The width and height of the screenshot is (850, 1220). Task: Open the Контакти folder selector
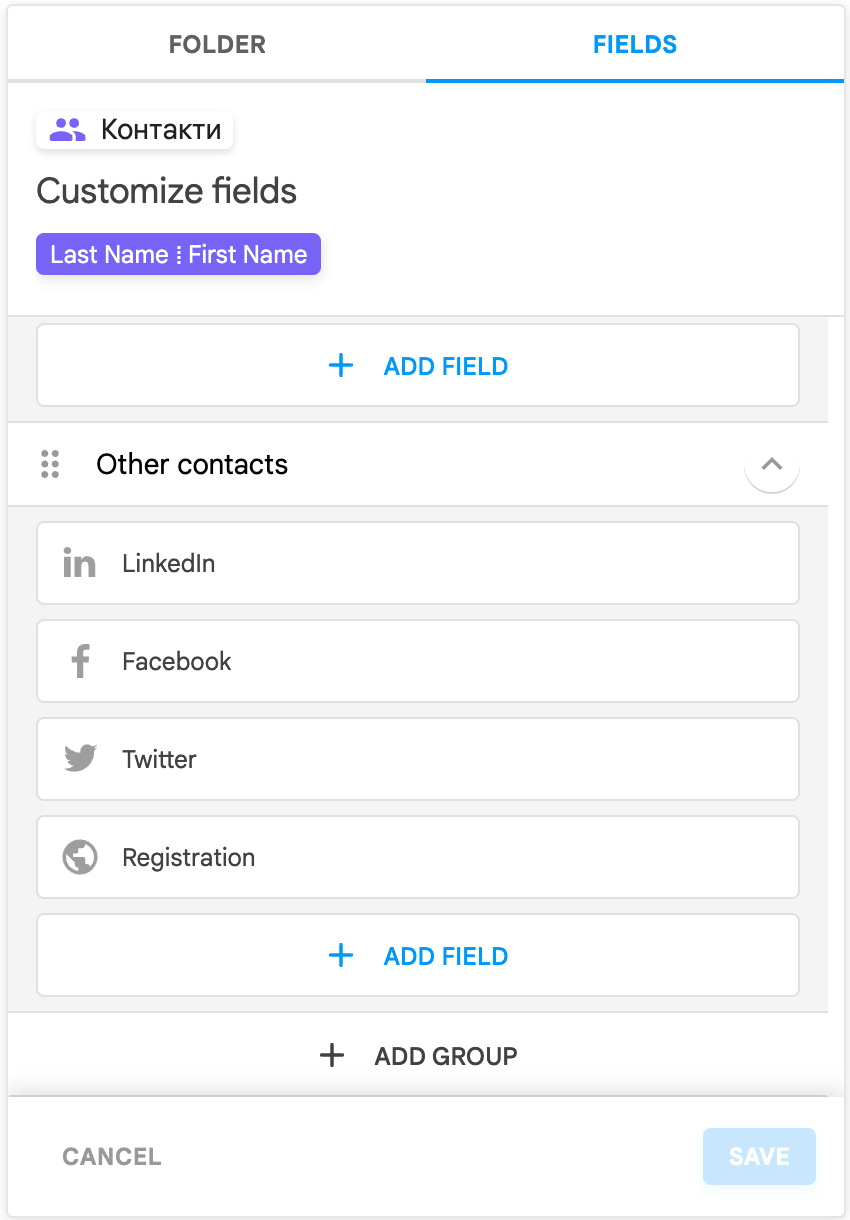(134, 128)
